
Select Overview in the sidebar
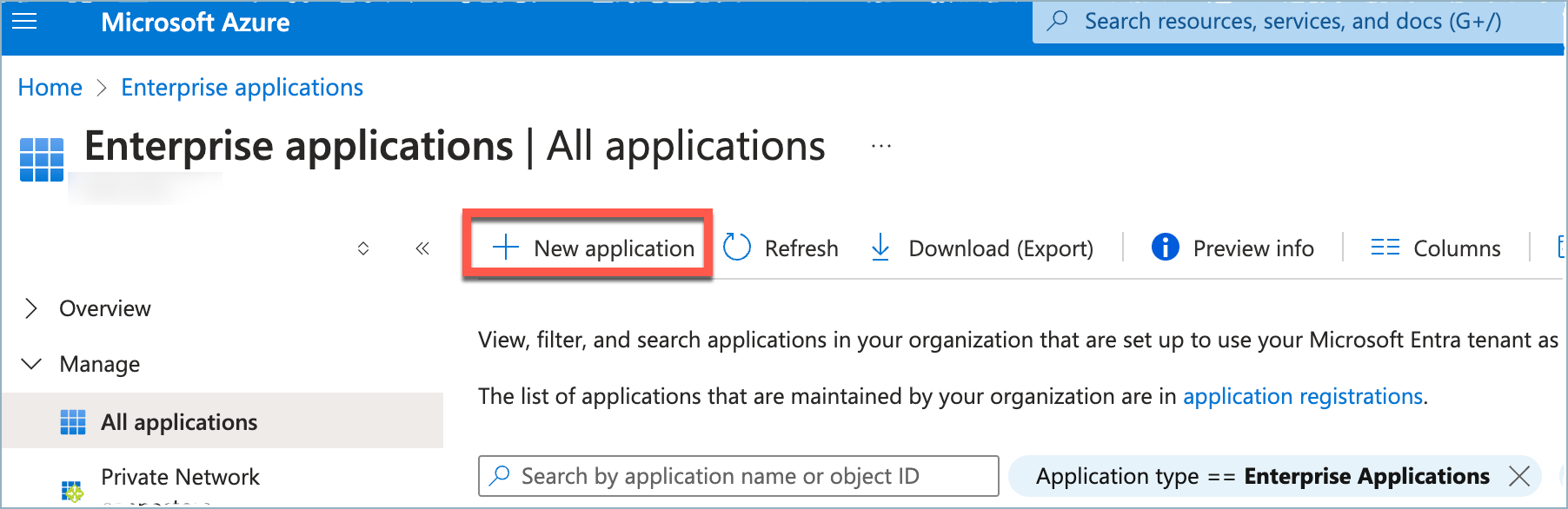coord(105,308)
